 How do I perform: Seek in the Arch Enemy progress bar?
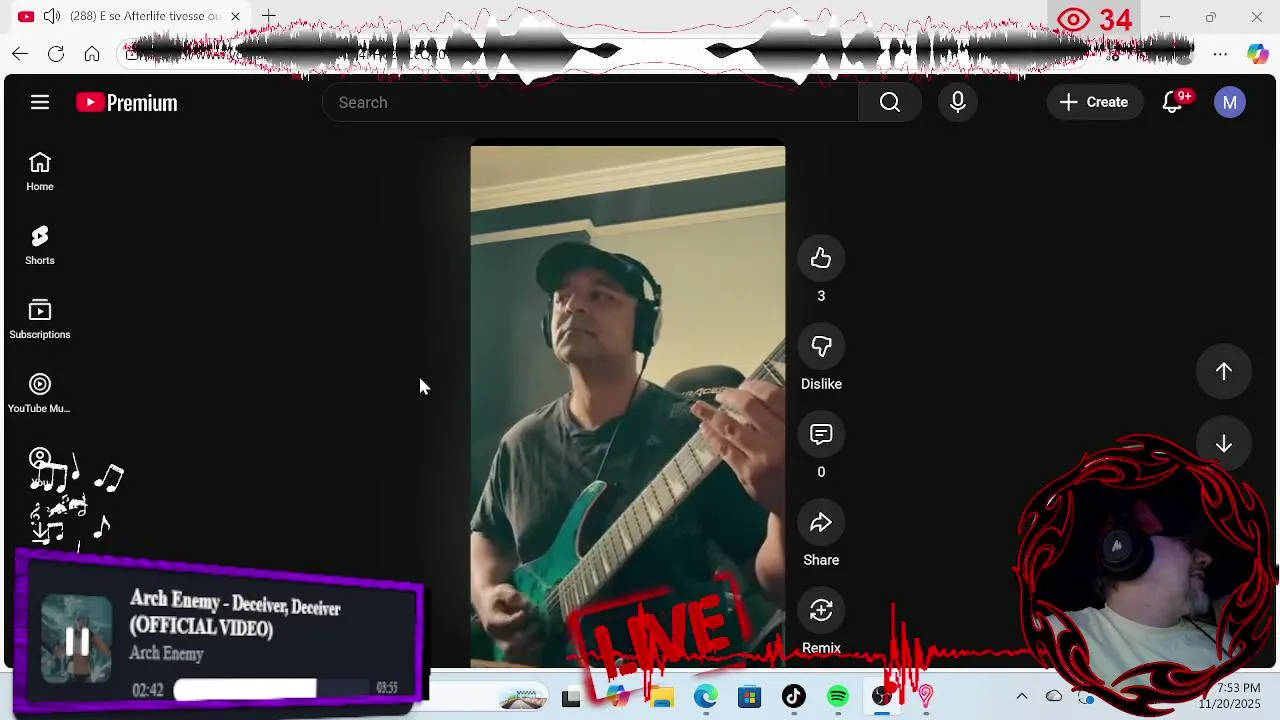(x=272, y=688)
